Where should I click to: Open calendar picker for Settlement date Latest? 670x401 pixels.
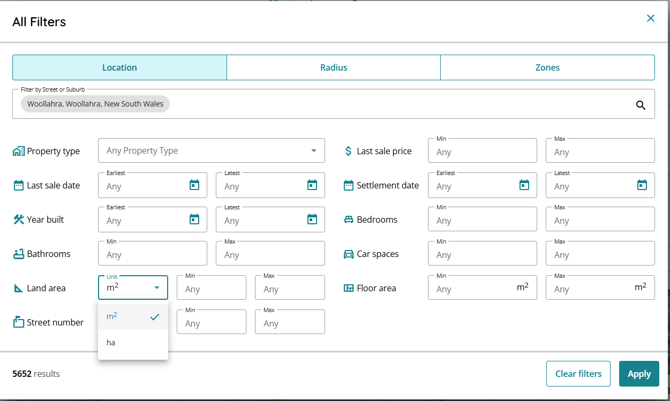642,185
